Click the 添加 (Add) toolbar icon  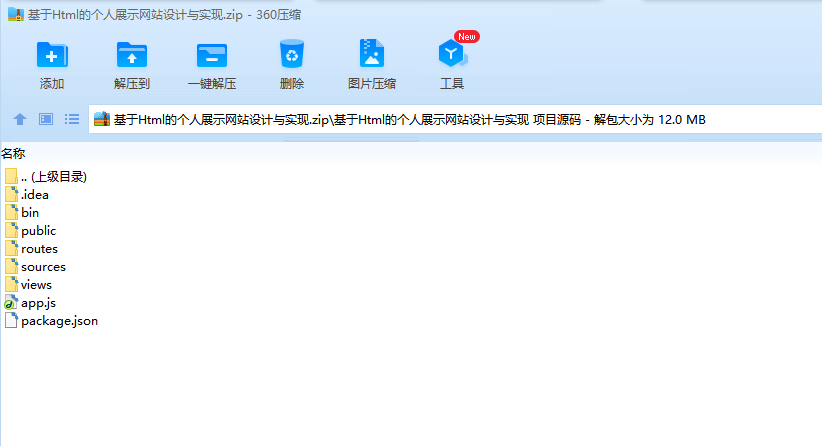pos(52,55)
